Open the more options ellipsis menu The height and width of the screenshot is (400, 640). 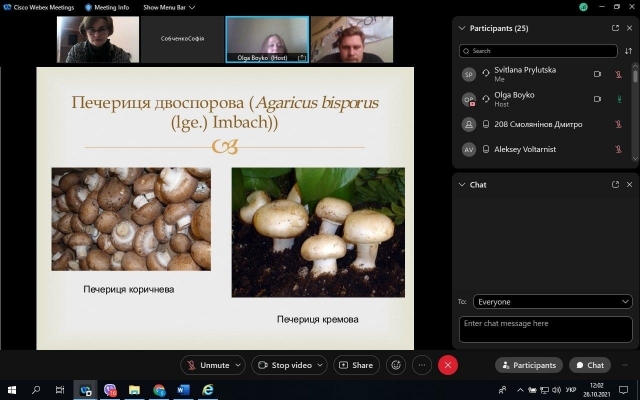pyautogui.click(x=422, y=365)
